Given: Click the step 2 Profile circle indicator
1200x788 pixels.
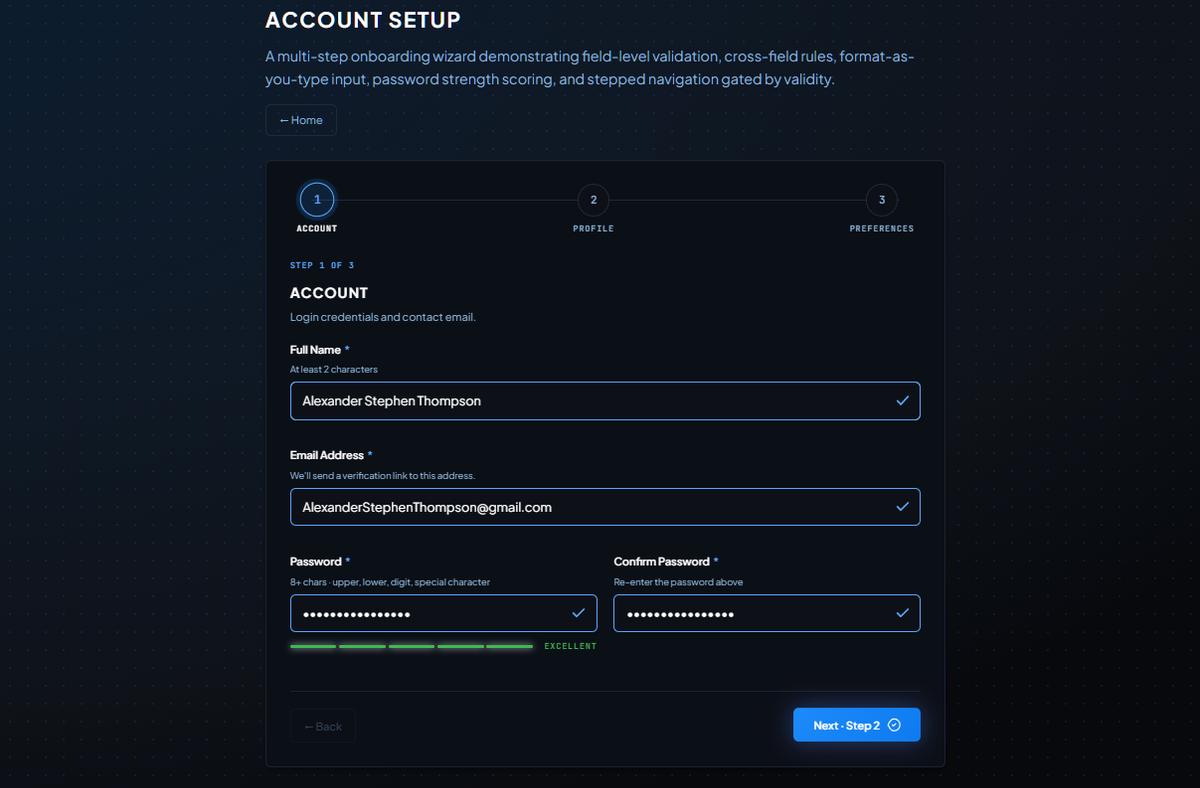Looking at the screenshot, I should [593, 200].
